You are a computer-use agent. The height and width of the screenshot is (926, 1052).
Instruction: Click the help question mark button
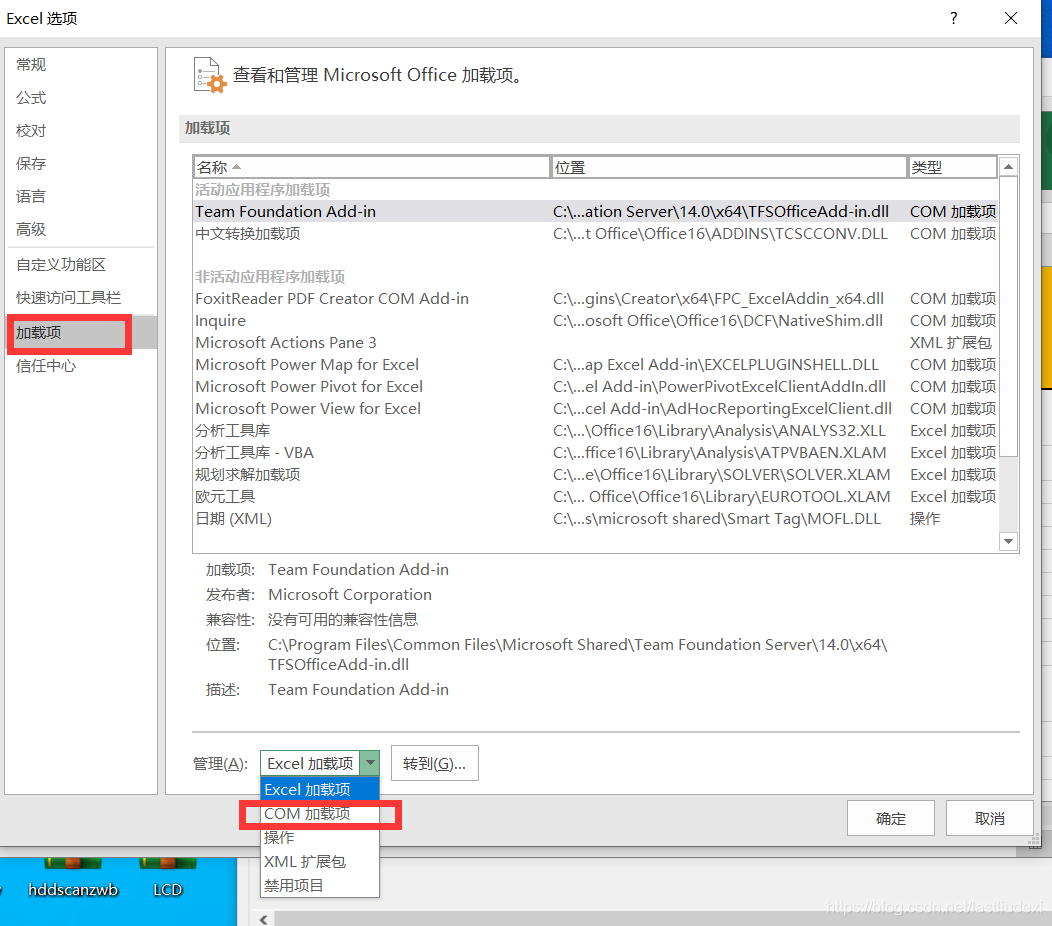coord(953,18)
